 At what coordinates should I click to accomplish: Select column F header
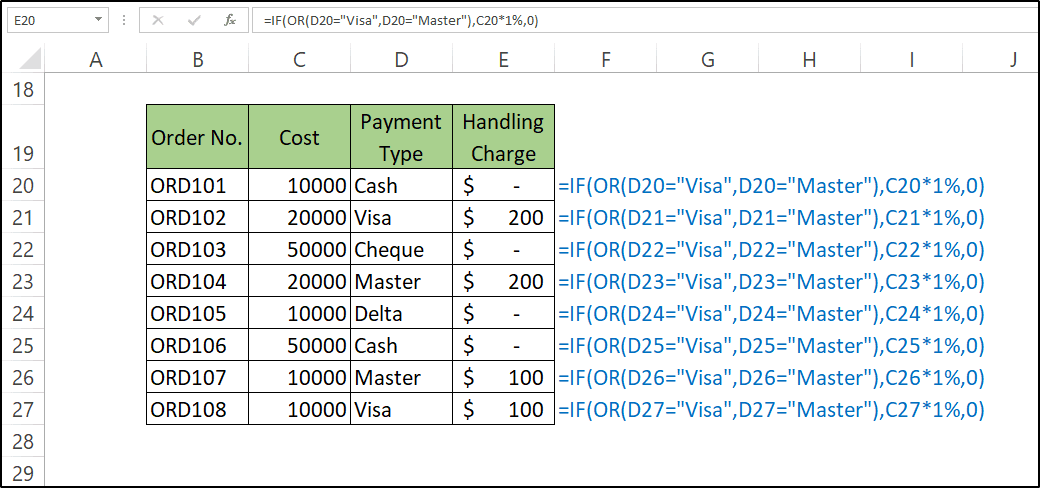606,60
